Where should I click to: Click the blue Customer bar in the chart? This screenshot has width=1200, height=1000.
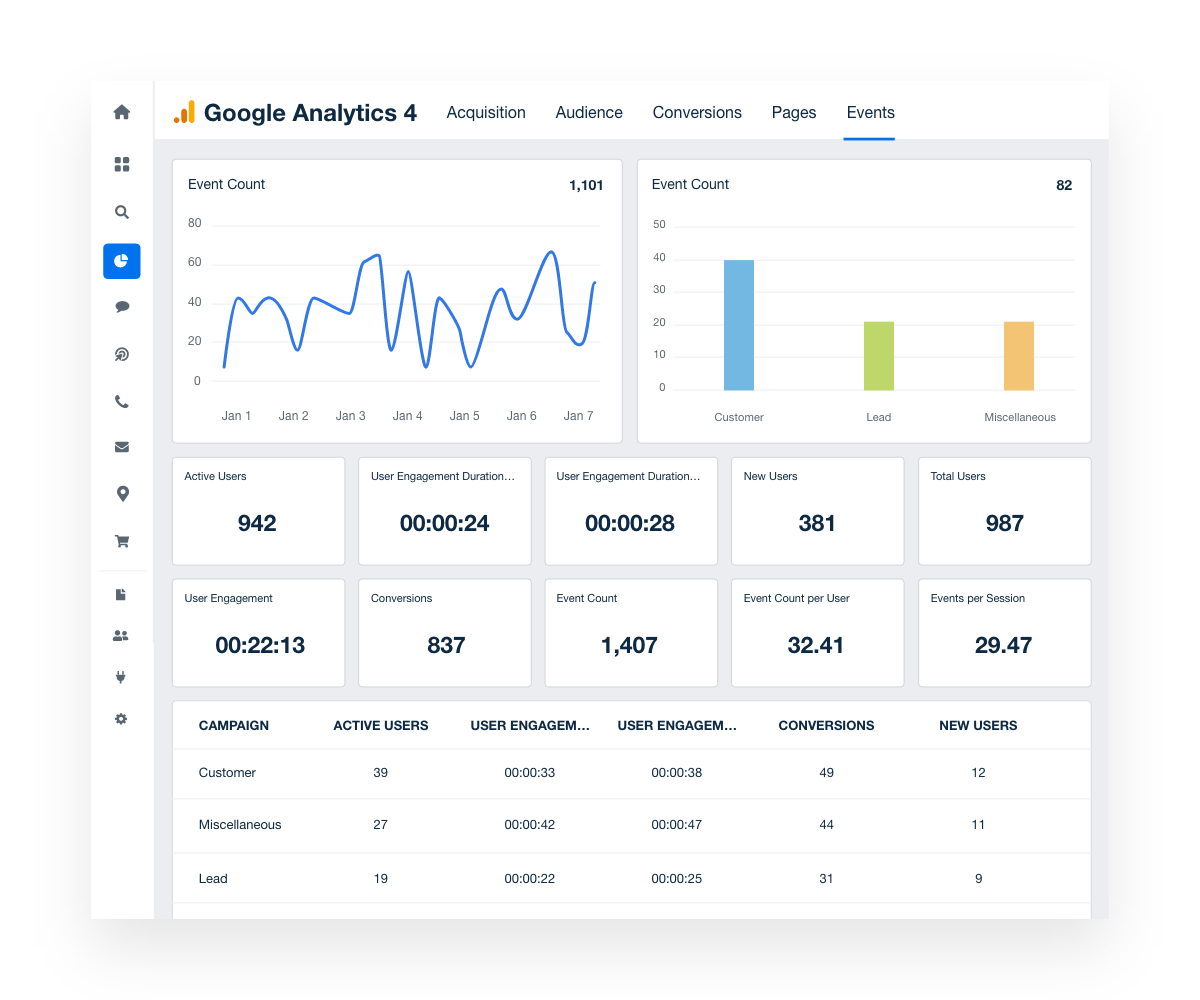pos(738,325)
